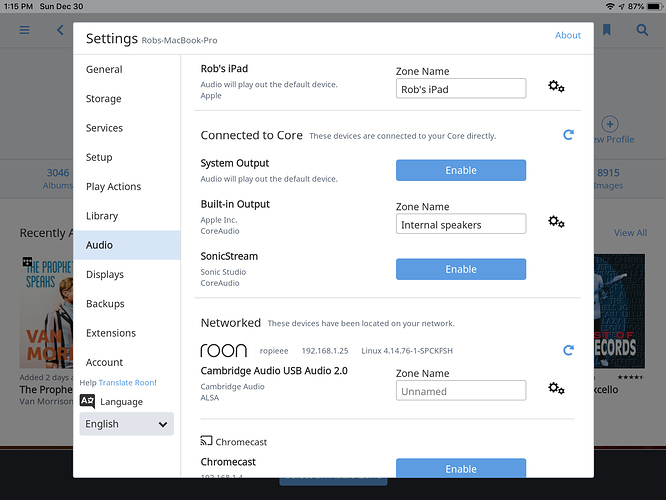Refresh Connected to Core devices
666x500 pixels.
pos(568,135)
